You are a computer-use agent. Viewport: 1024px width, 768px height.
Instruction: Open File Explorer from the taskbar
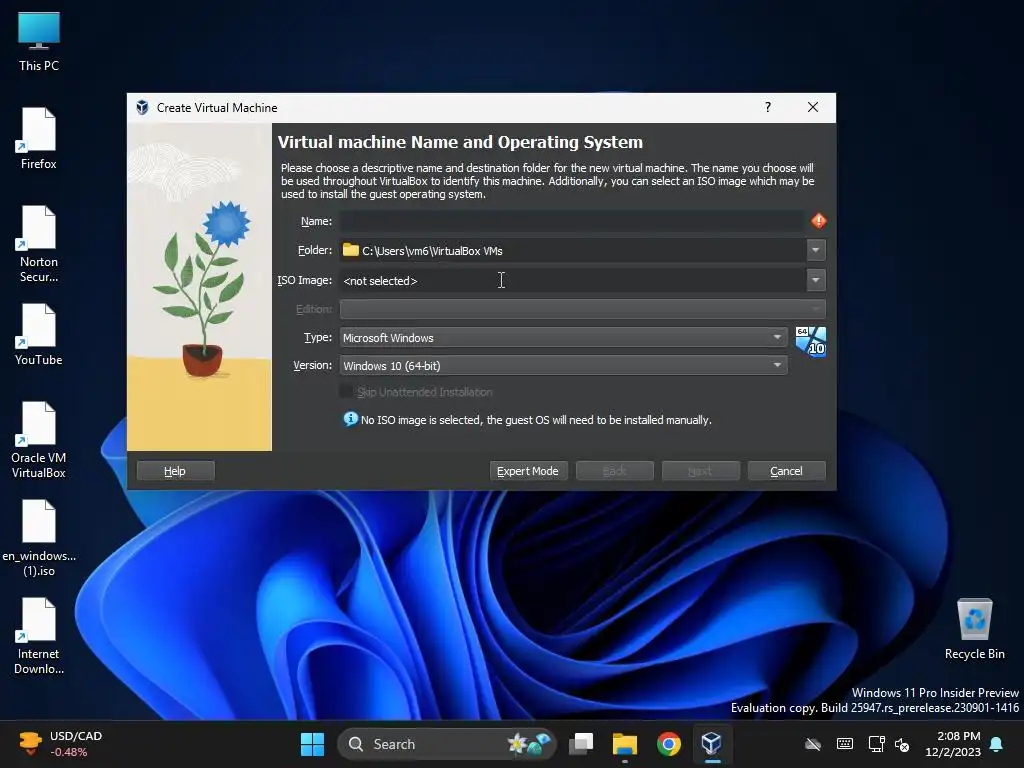625,744
